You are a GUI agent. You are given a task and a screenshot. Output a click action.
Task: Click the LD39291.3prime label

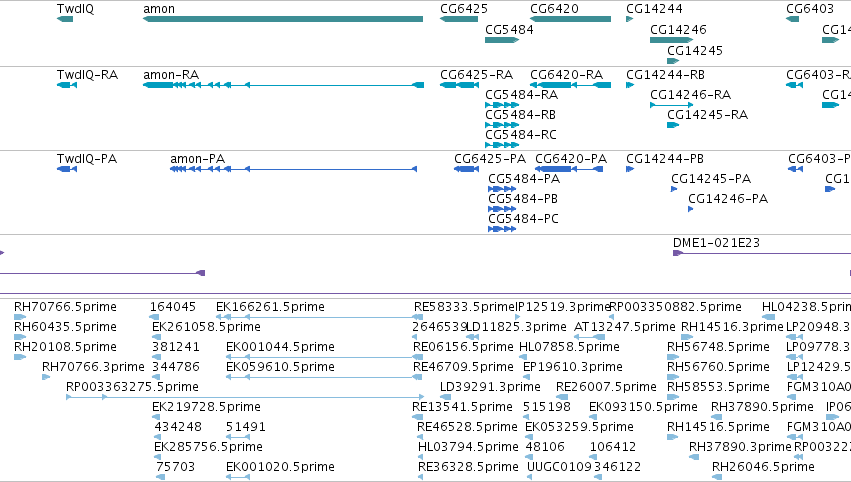pos(491,388)
